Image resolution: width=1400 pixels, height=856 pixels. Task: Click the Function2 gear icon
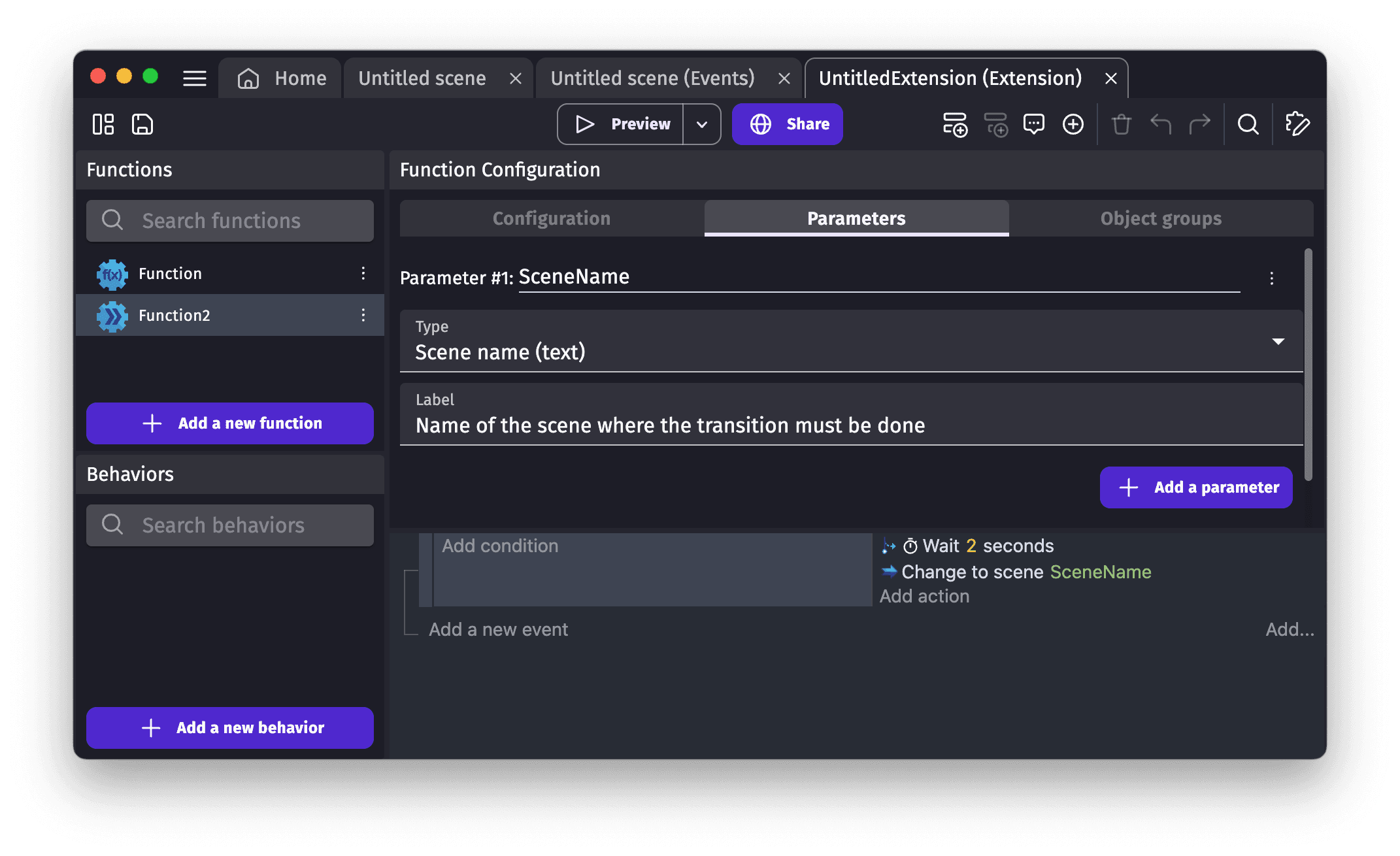(x=112, y=316)
